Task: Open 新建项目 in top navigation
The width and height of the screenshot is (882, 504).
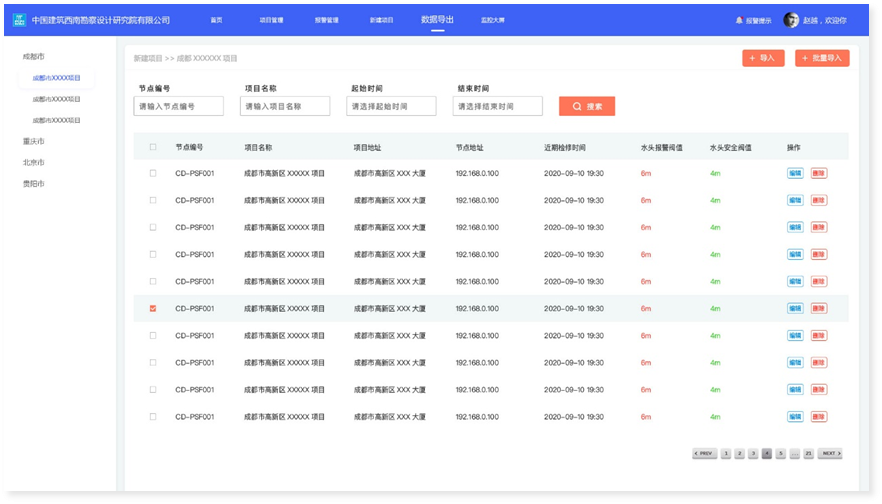Action: [x=381, y=20]
